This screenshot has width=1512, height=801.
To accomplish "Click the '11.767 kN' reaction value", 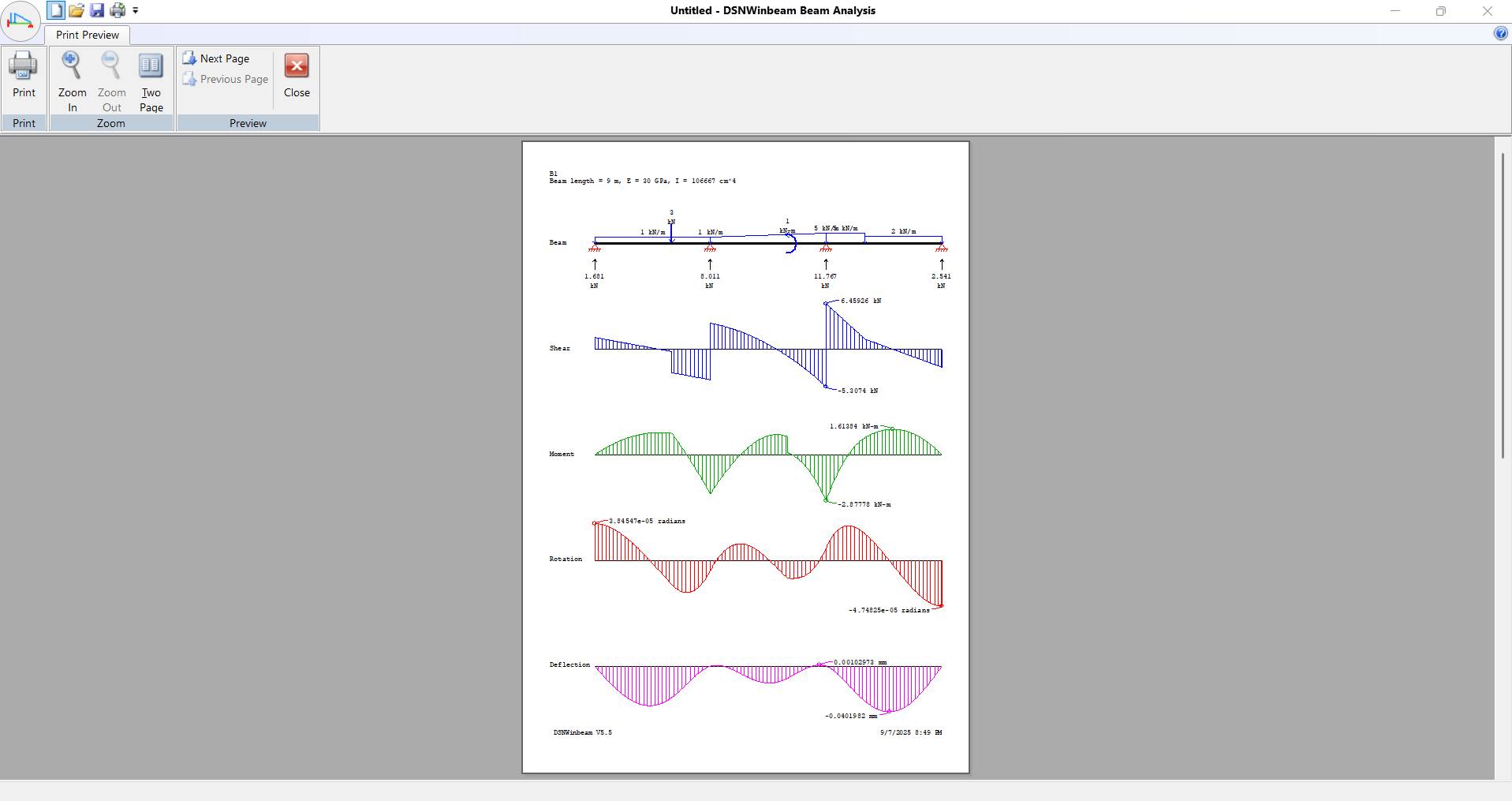I will click(825, 281).
